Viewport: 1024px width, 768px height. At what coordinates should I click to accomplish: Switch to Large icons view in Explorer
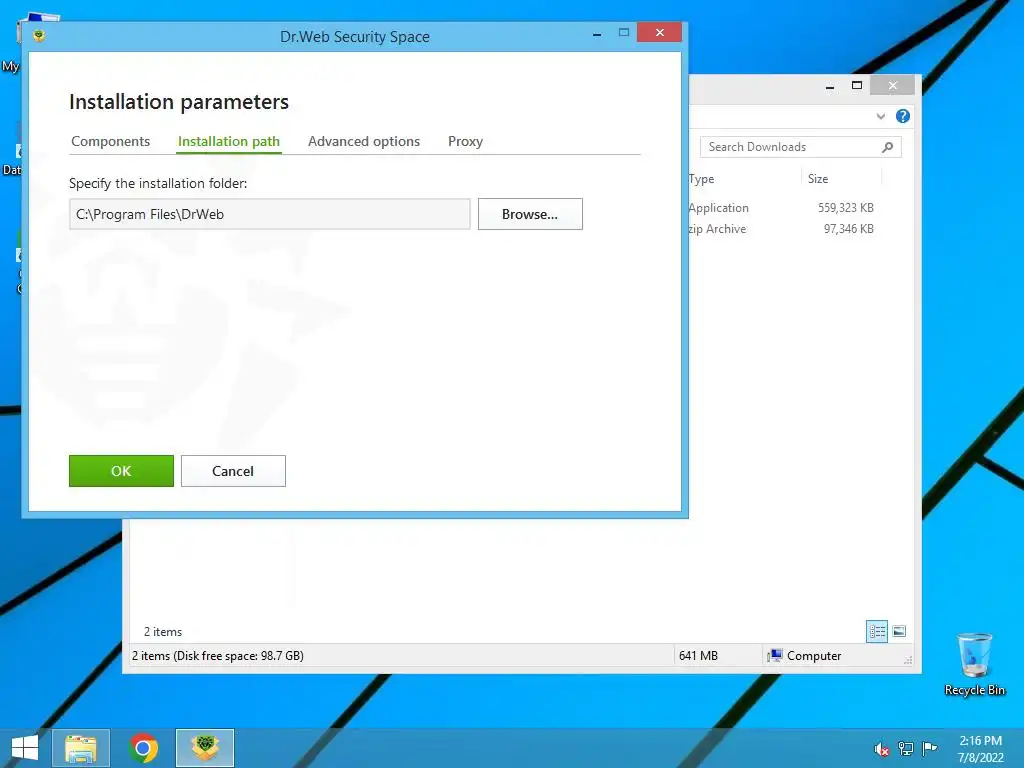(899, 632)
